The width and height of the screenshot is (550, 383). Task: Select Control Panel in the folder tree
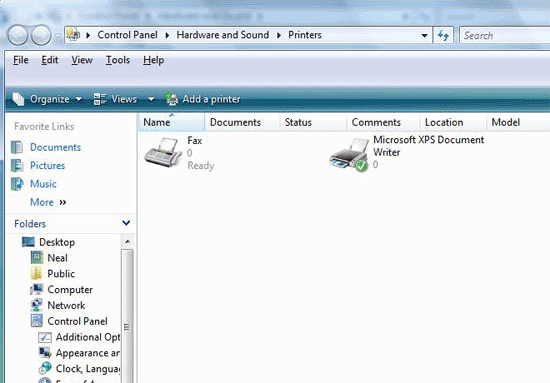coord(78,321)
